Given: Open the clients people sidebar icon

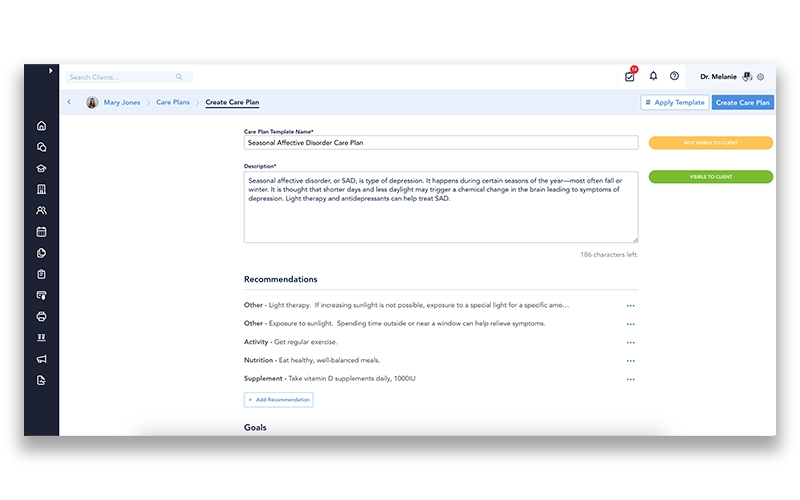Looking at the screenshot, I should (41, 210).
